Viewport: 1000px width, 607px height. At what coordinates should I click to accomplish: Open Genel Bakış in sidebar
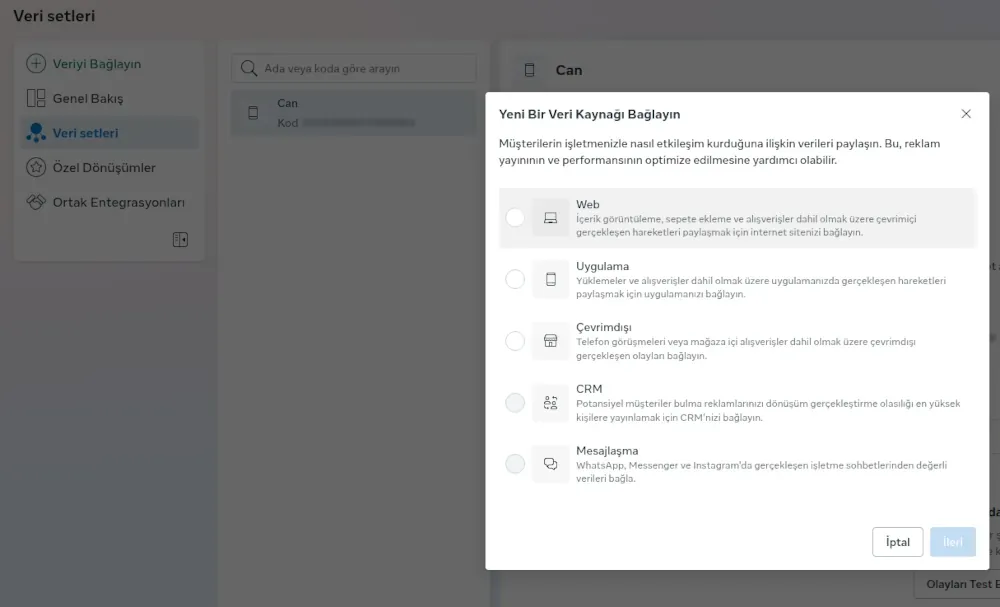[88, 99]
